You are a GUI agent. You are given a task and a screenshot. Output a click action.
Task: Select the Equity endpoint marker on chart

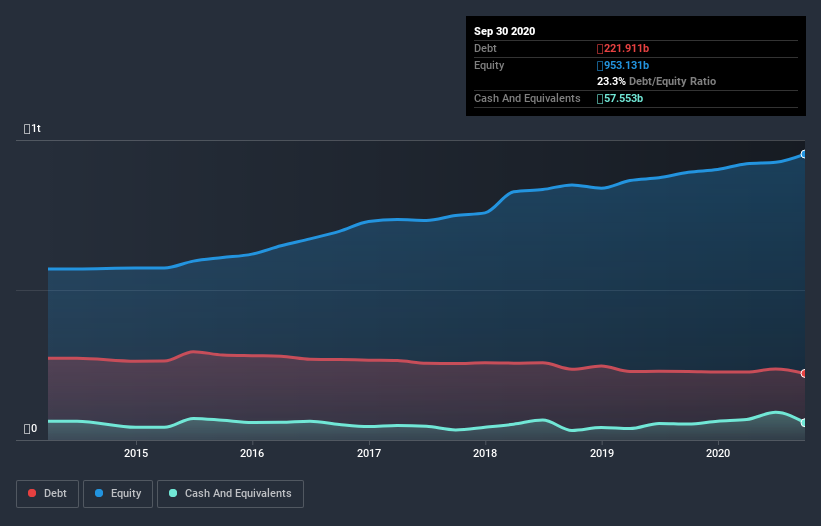[x=804, y=154]
